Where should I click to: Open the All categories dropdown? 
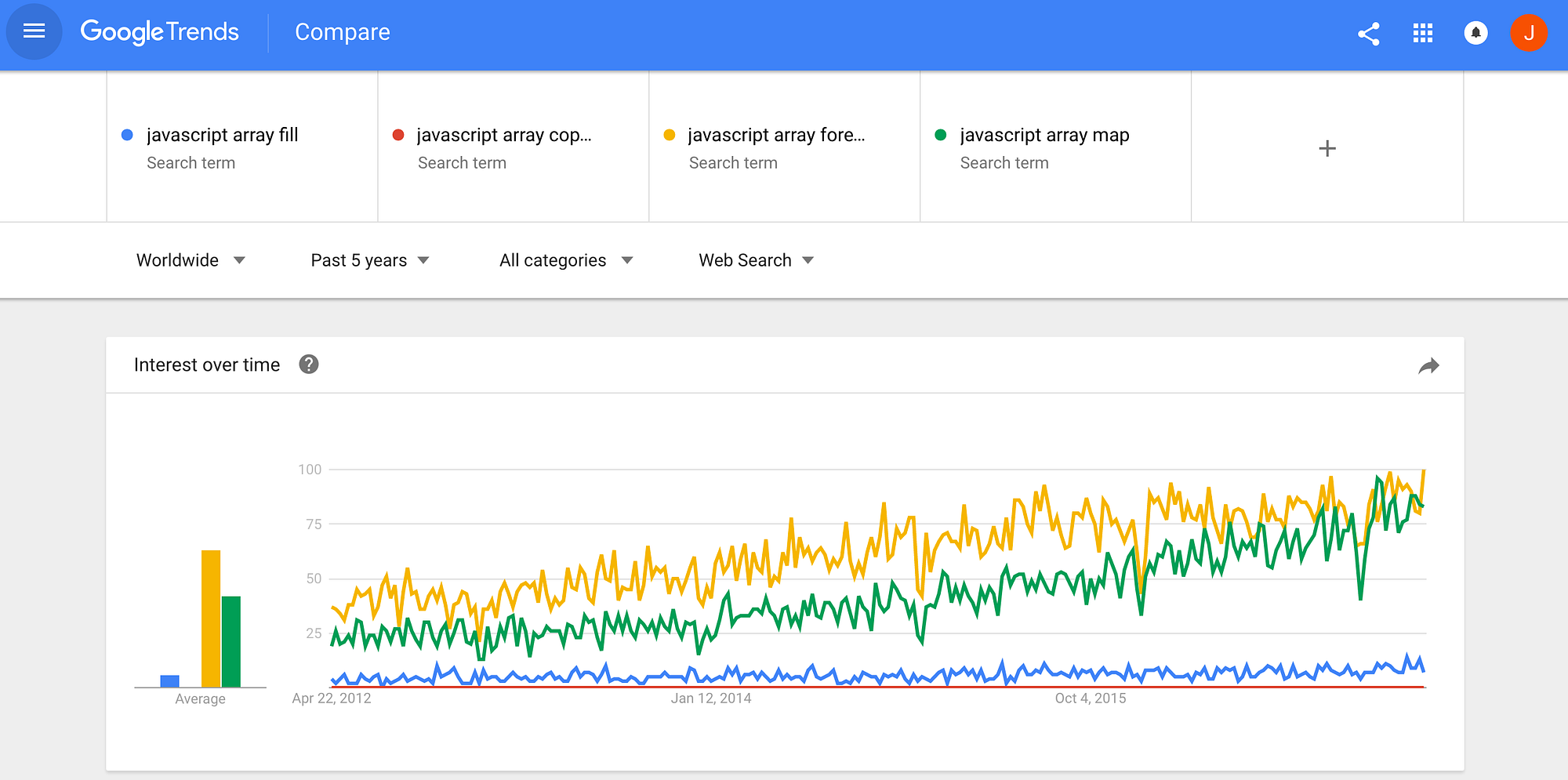coord(565,260)
